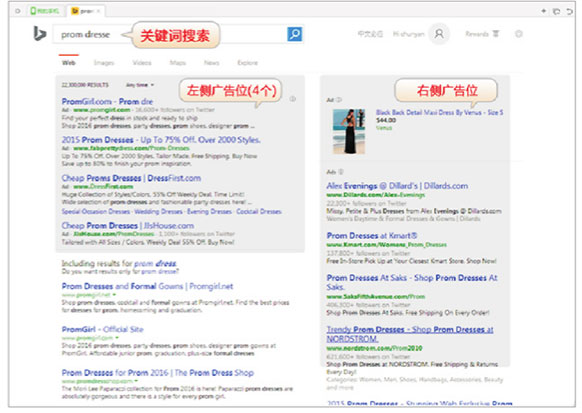Open the settings gear icon
The image size is (582, 413).
point(519,34)
